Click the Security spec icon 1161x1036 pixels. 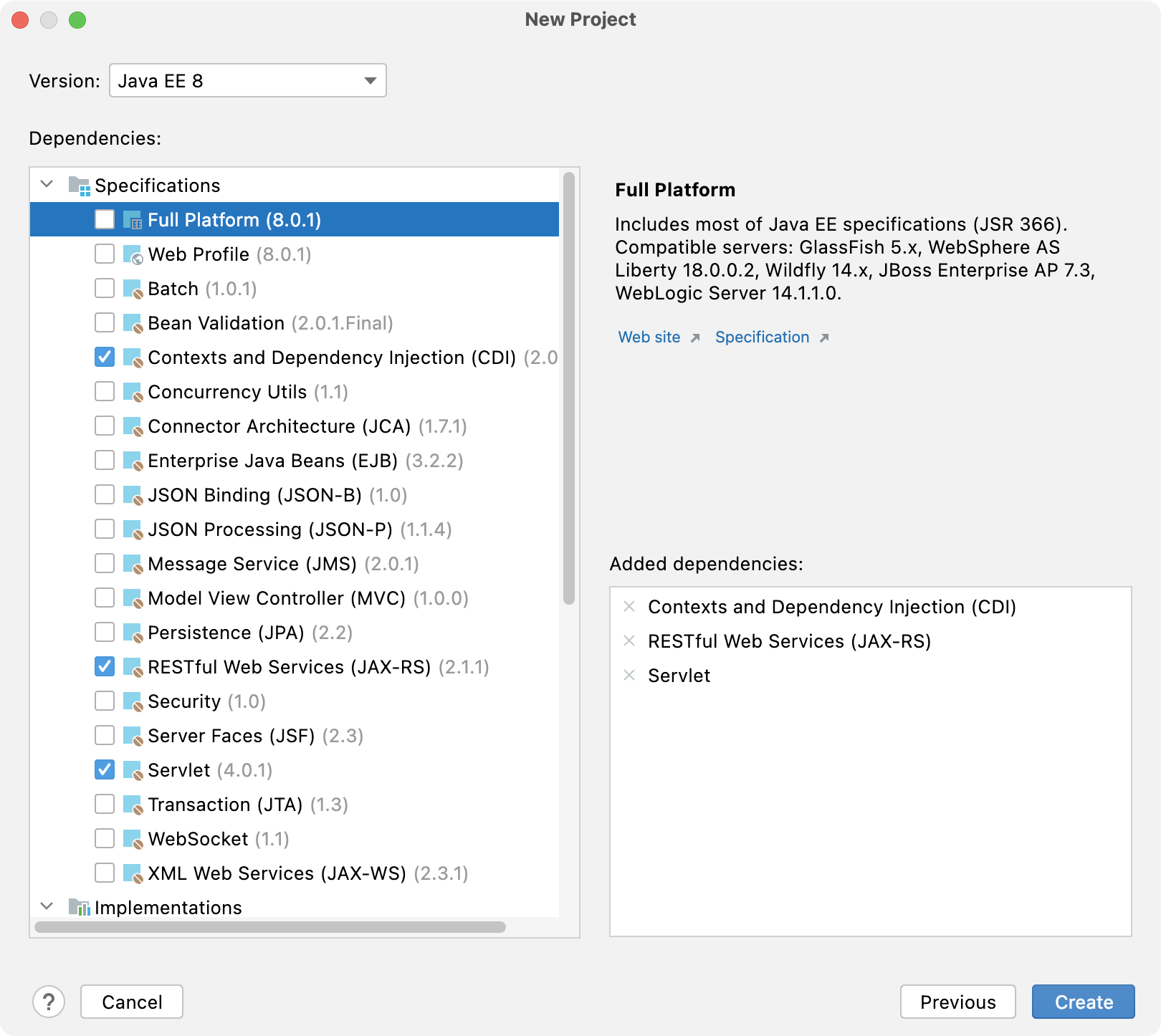pyautogui.click(x=133, y=701)
